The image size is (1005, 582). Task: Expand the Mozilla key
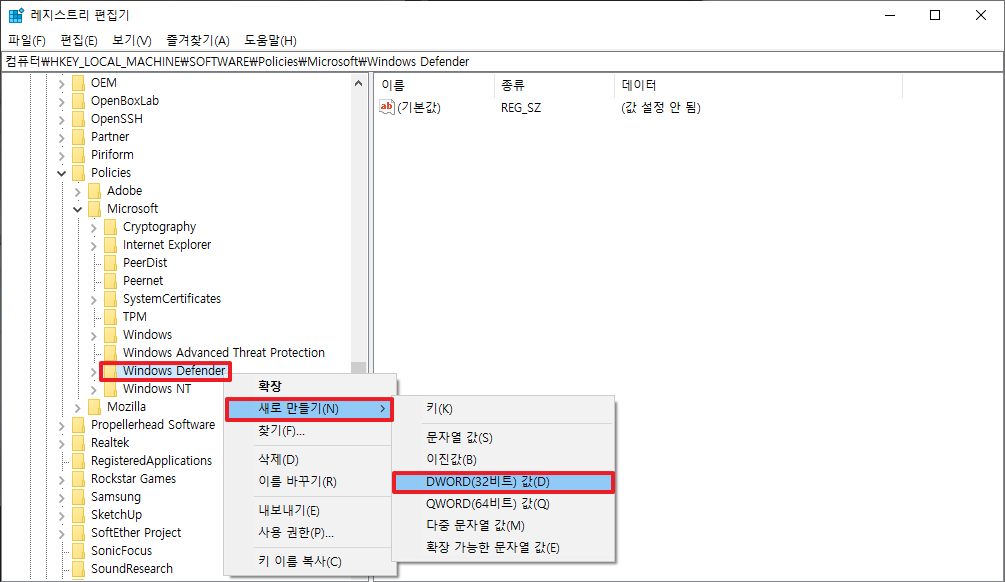[x=78, y=407]
